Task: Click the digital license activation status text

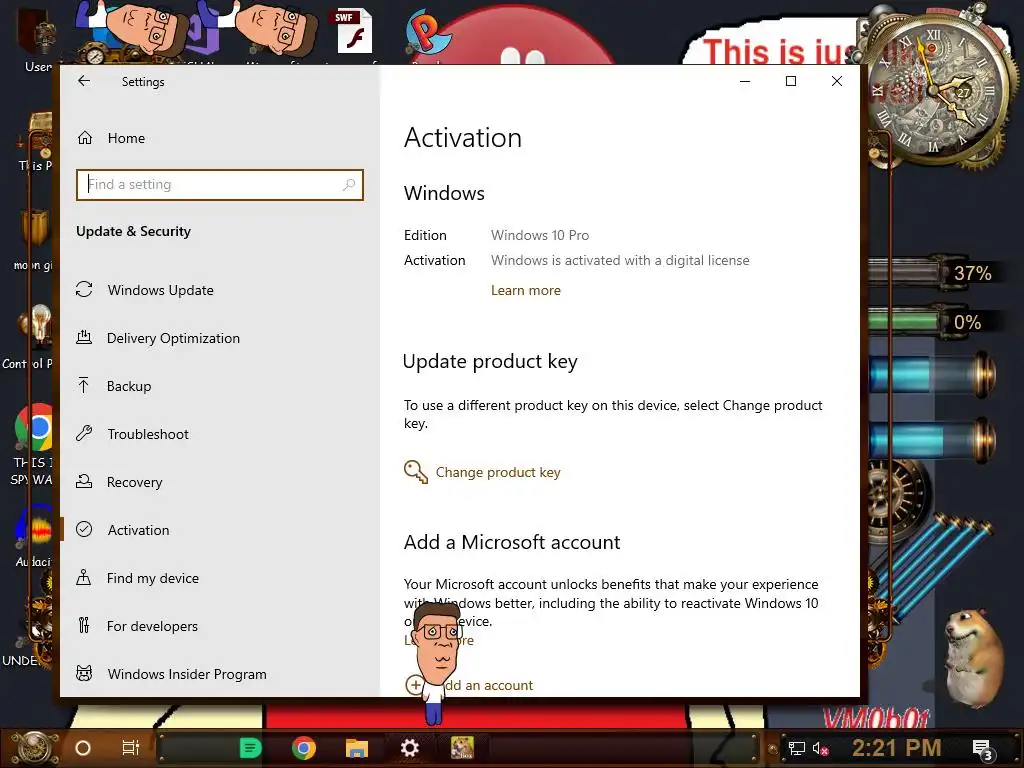Action: [620, 261]
